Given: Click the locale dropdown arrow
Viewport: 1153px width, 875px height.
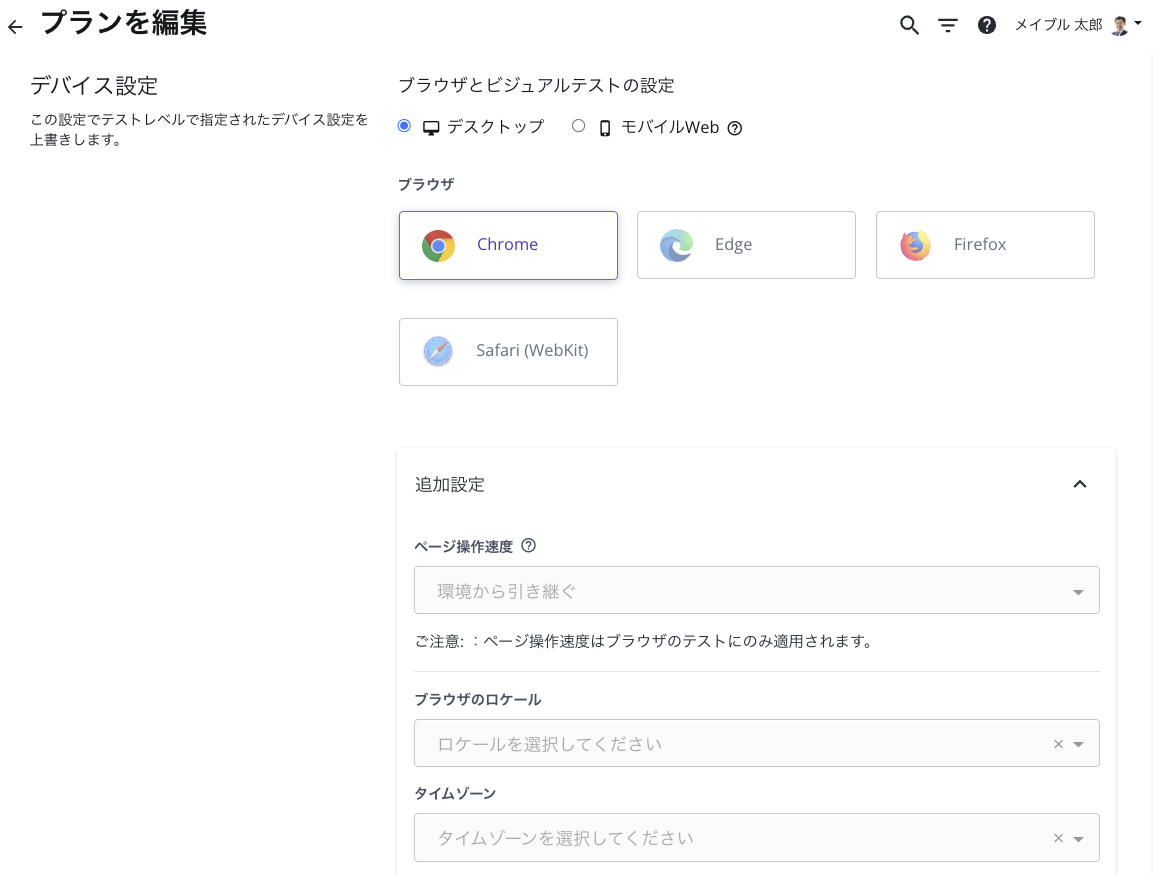Looking at the screenshot, I should pos(1078,744).
